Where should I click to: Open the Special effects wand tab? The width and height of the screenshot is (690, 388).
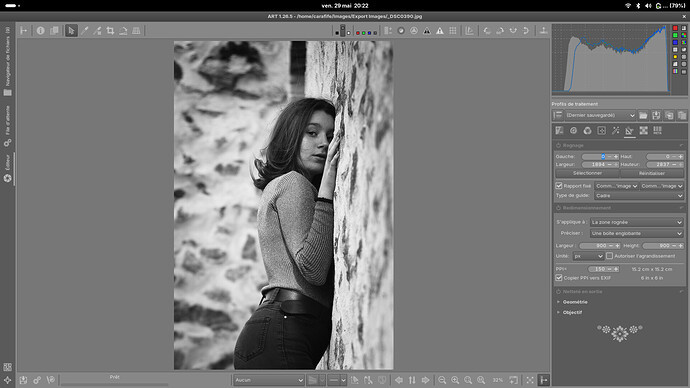tap(616, 130)
